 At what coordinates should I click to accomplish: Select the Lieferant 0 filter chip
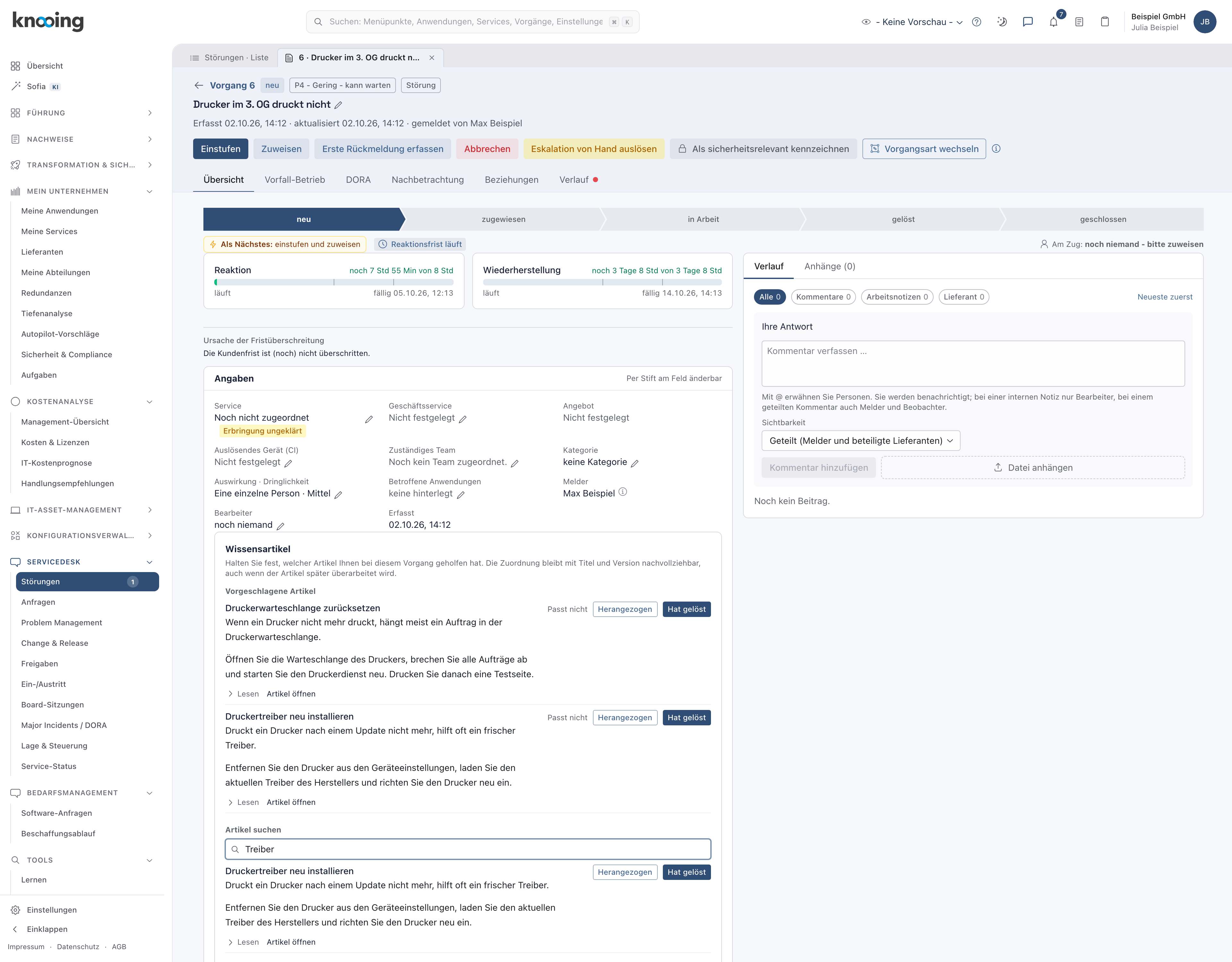point(963,297)
